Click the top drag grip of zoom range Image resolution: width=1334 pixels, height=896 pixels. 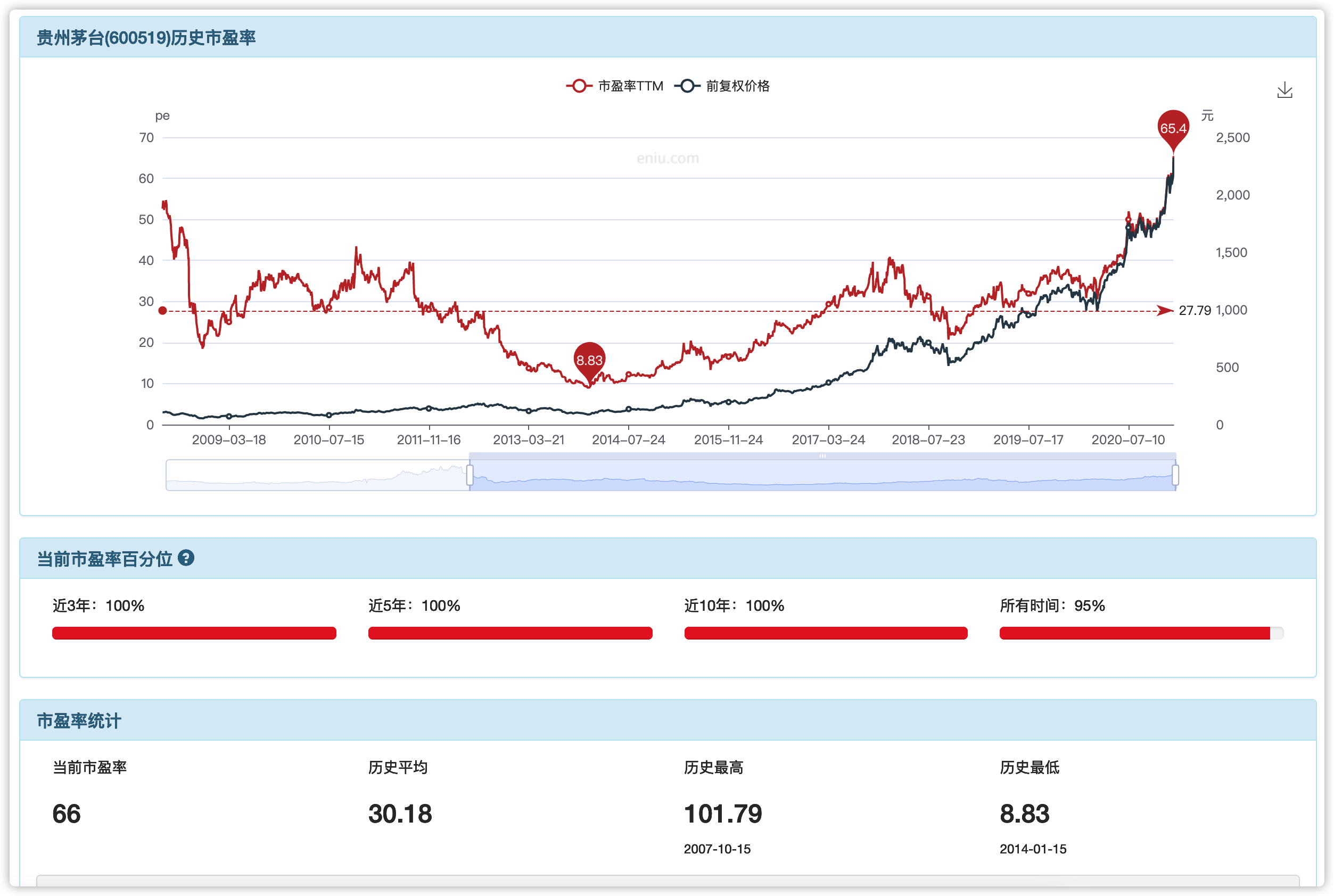[822, 456]
